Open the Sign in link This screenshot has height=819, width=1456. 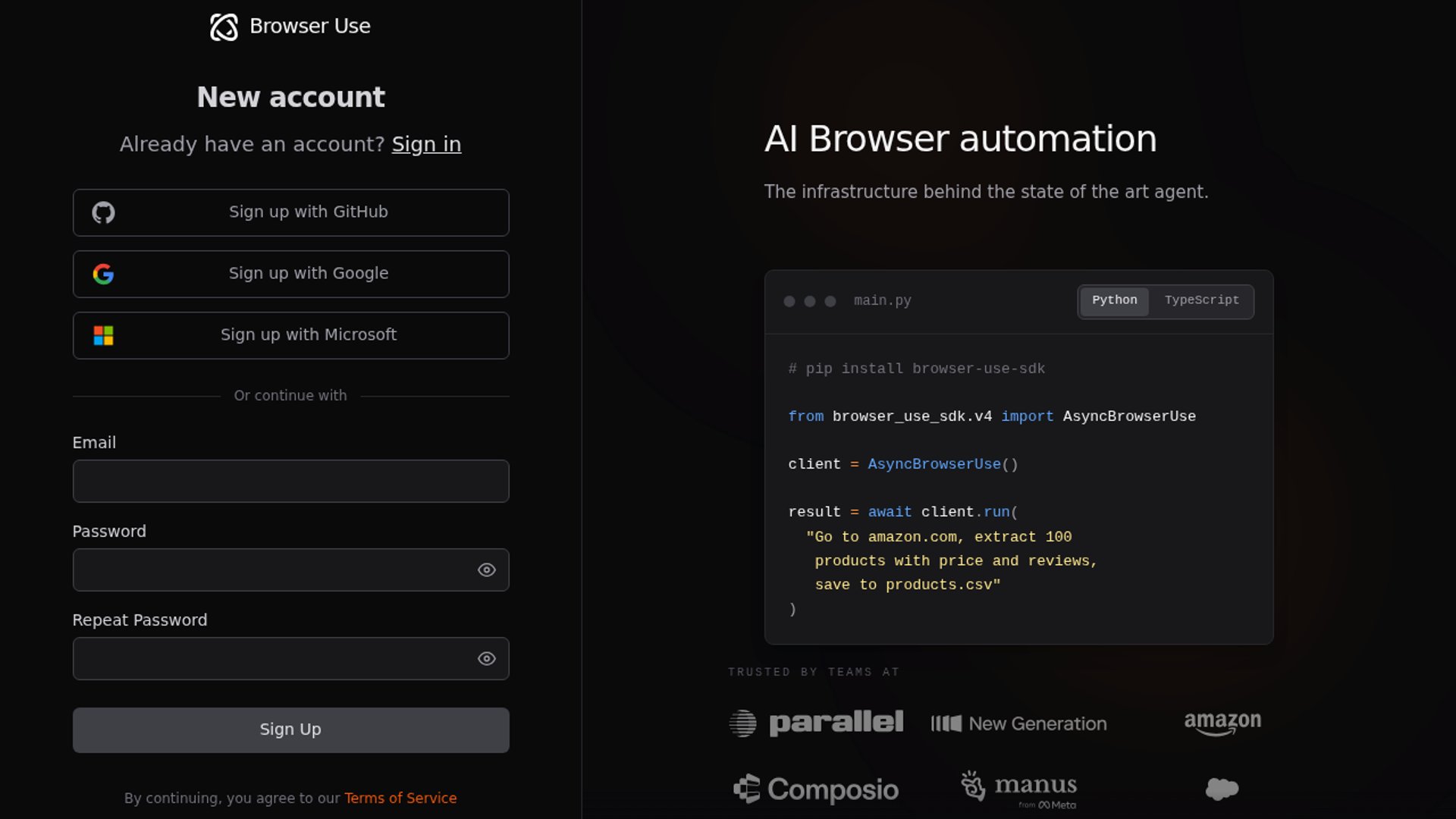426,144
